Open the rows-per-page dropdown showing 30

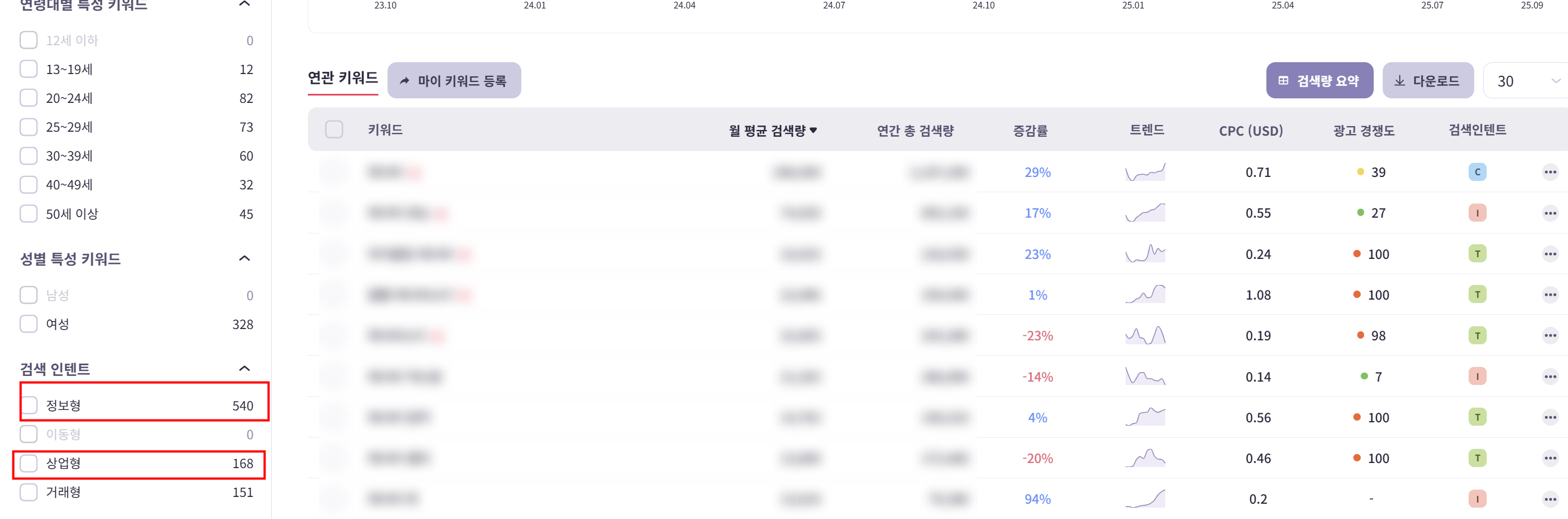coord(1528,81)
